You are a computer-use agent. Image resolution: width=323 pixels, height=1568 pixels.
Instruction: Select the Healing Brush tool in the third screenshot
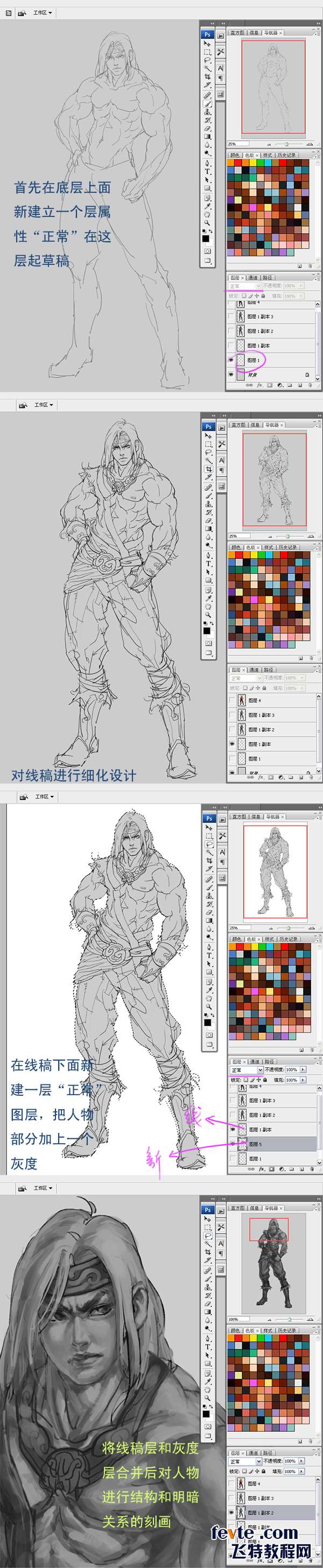(209, 879)
